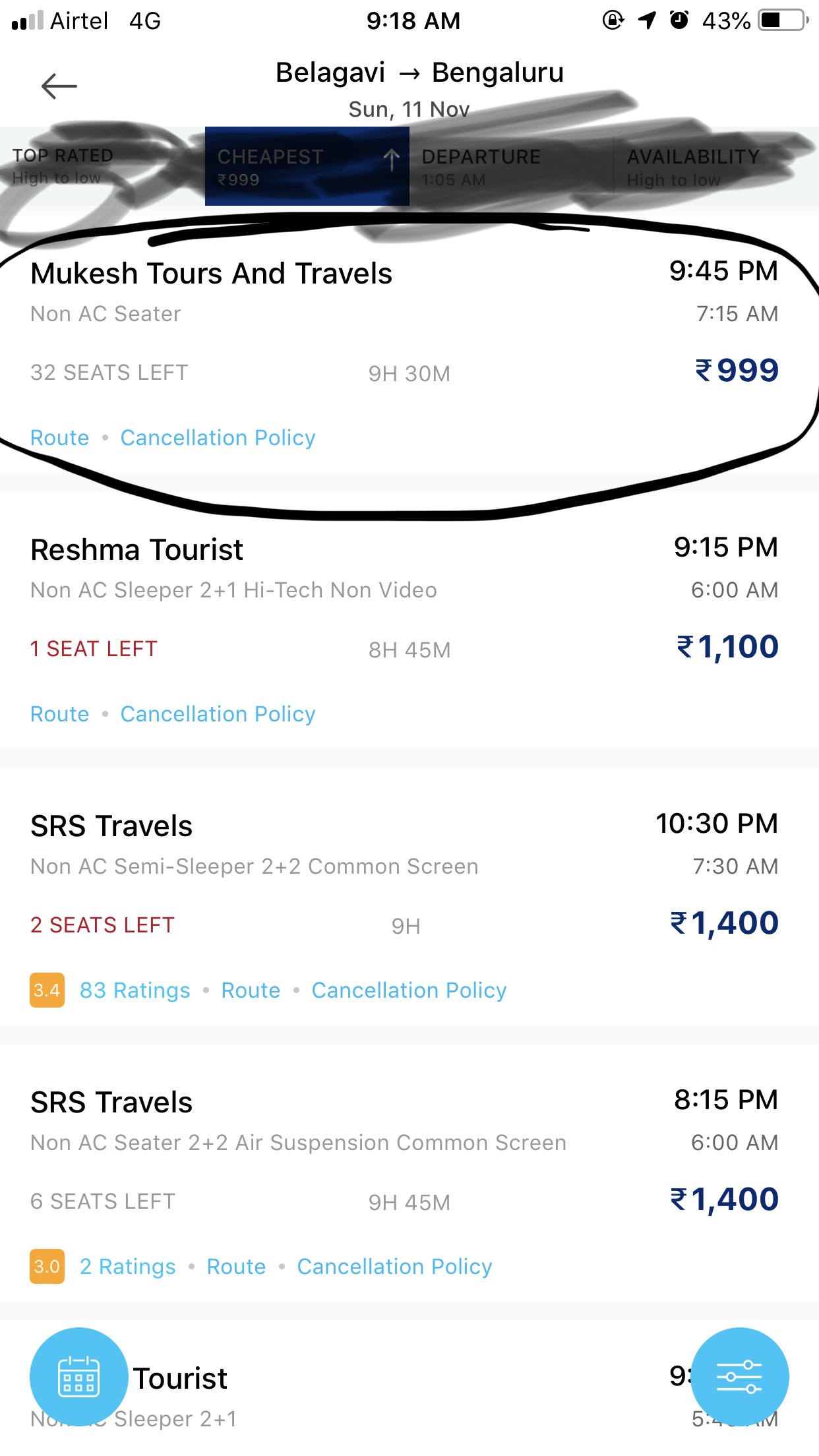Open Route for Reshma Tourist
The image size is (819, 1456).
click(59, 714)
